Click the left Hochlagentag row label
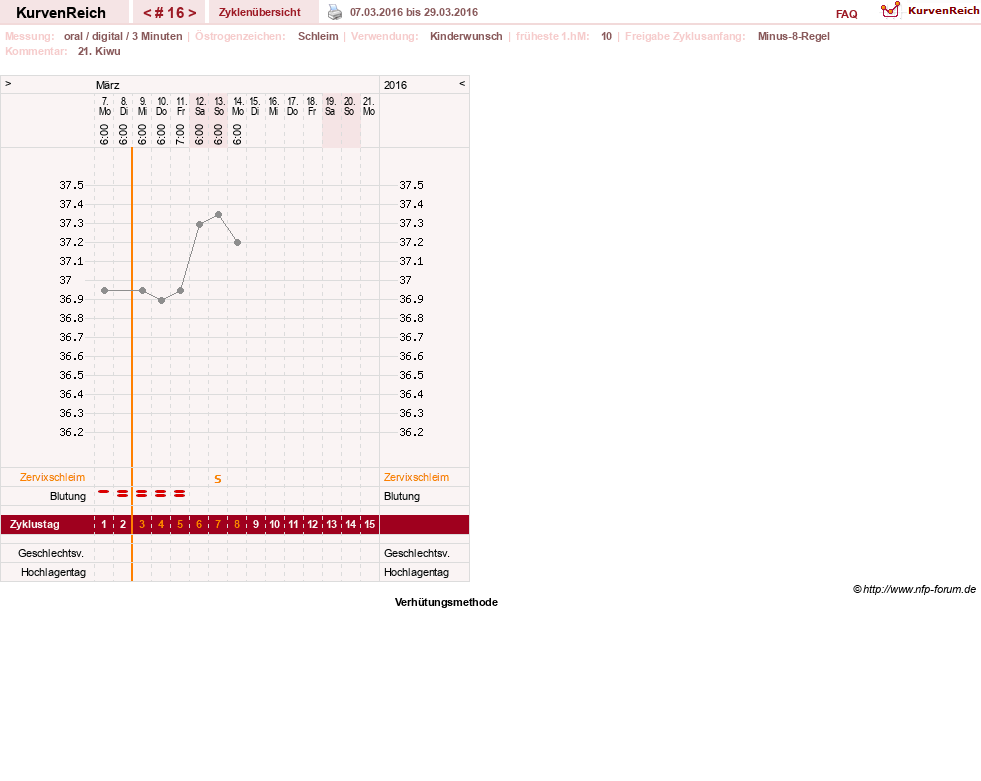This screenshot has width=981, height=781. point(53,572)
